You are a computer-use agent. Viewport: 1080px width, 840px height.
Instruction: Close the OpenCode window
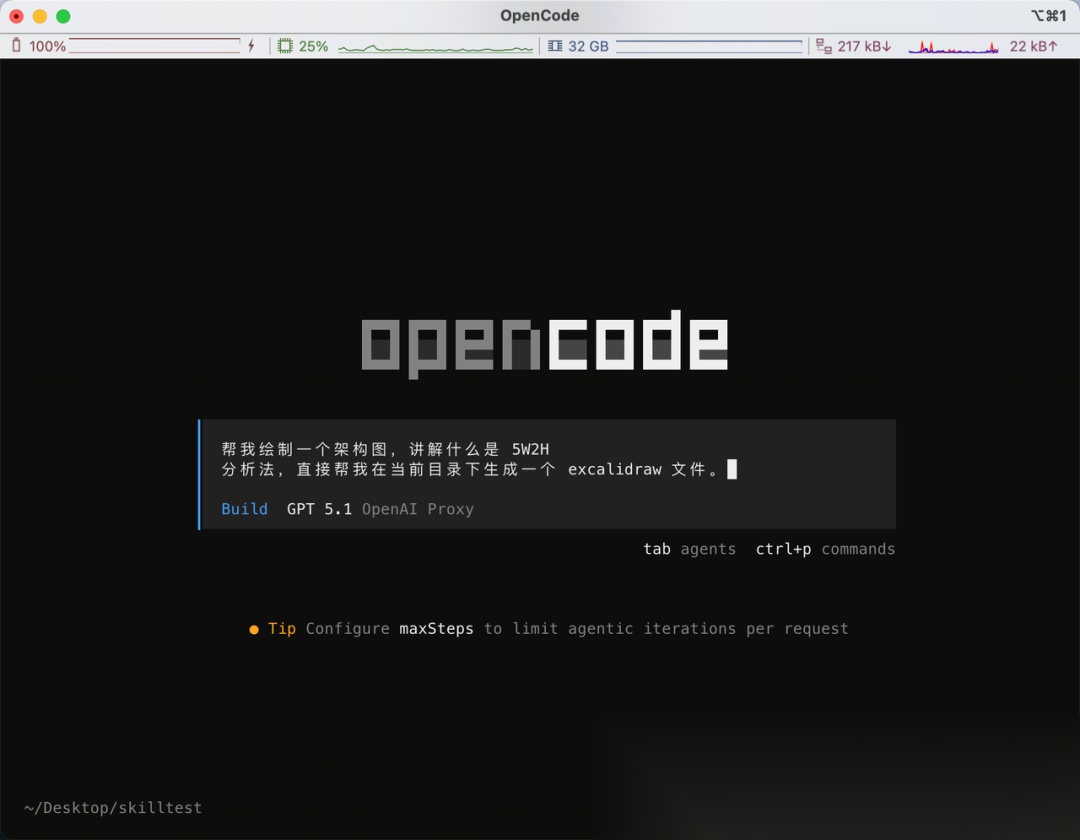[x=17, y=16]
